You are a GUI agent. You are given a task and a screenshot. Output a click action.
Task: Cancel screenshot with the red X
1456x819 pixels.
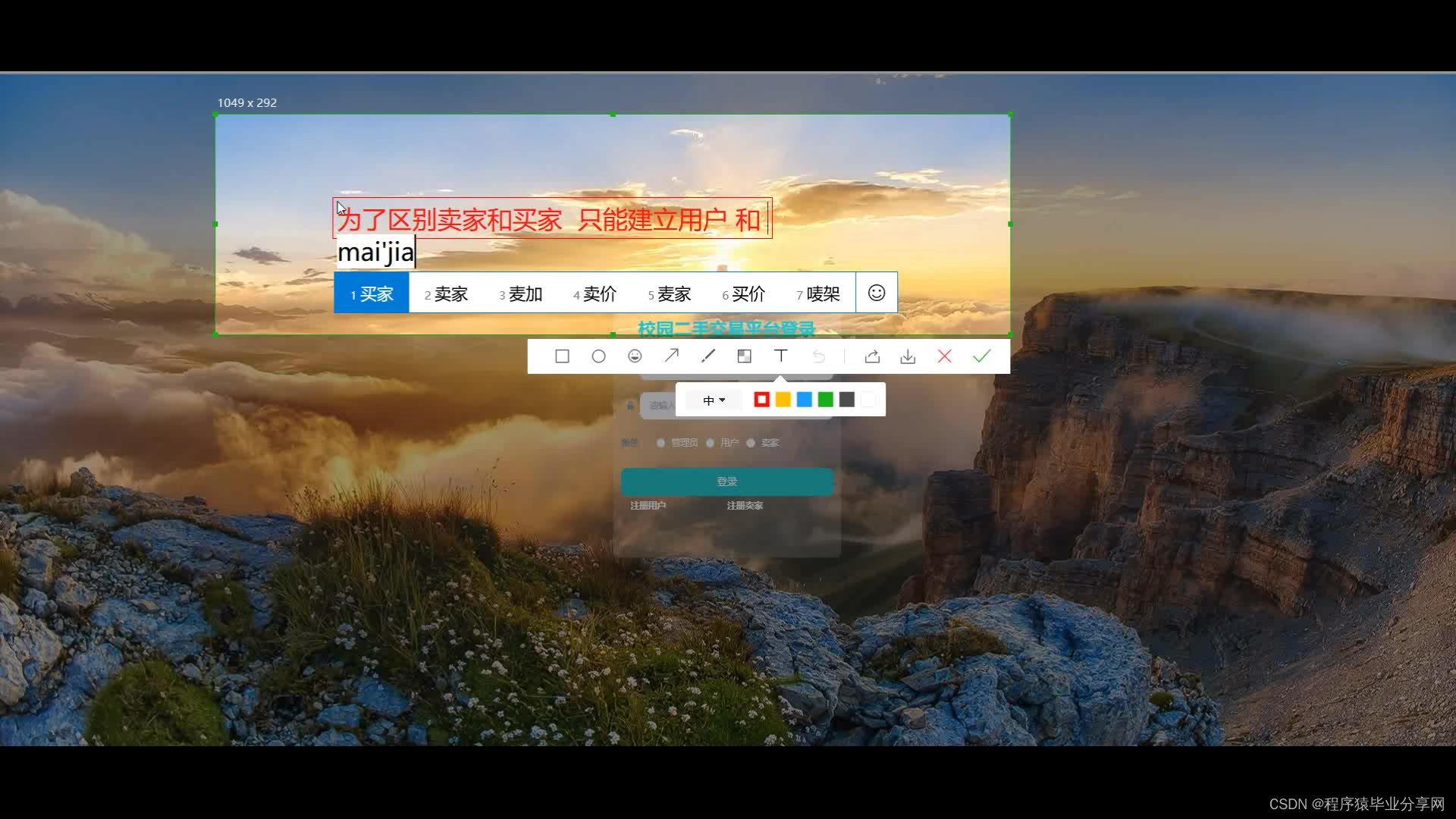click(x=944, y=356)
